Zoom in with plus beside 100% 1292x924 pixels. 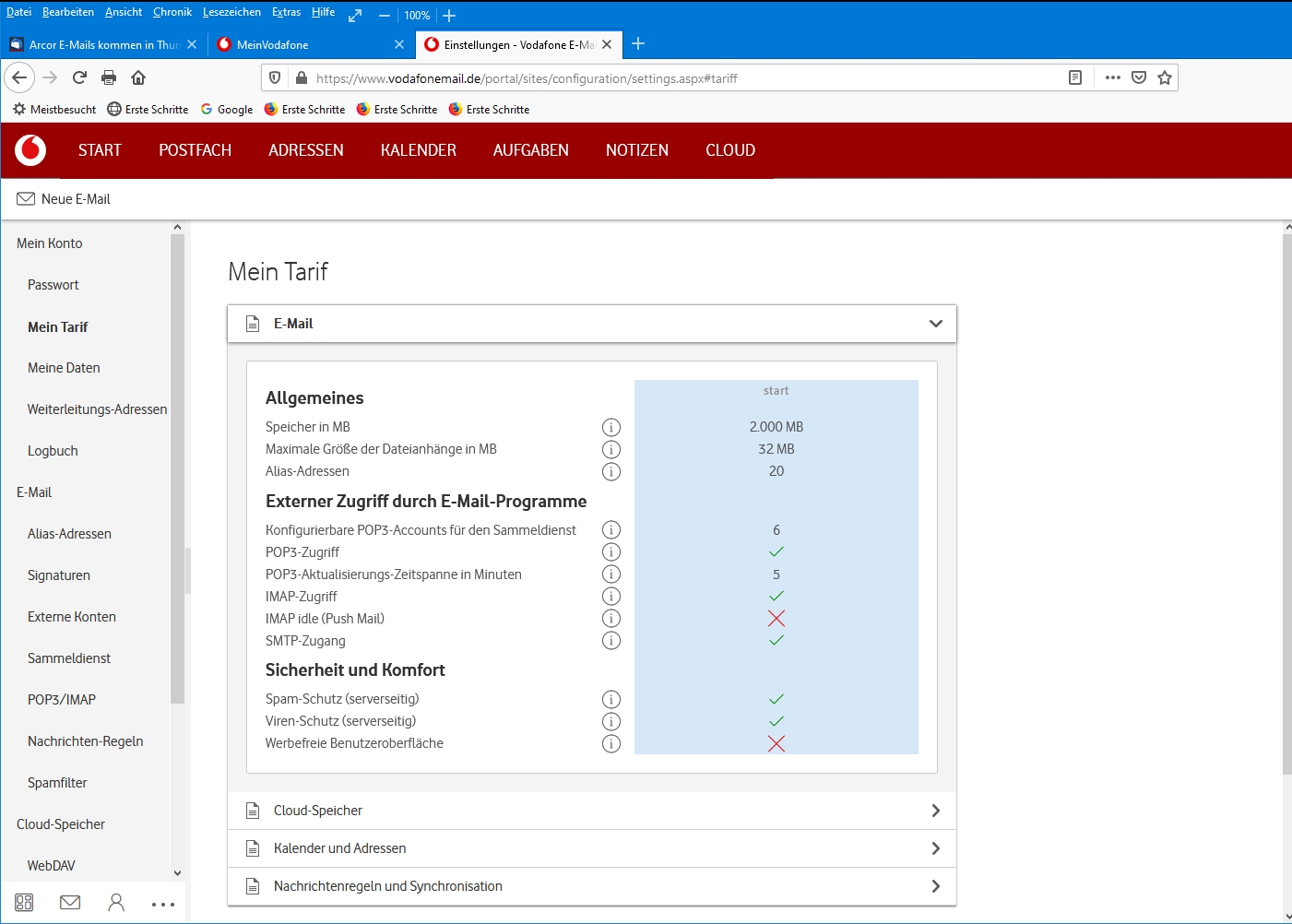[449, 15]
